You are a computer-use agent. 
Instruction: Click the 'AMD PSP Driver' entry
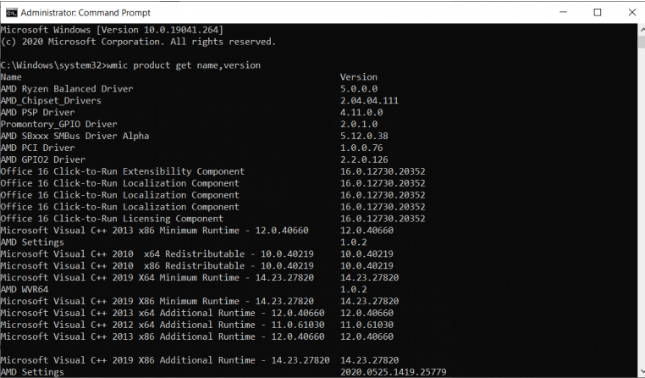coord(38,113)
